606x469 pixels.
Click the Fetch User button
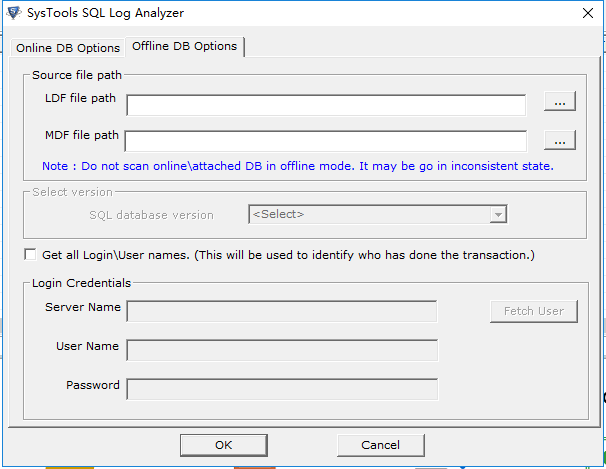pyautogui.click(x=534, y=311)
